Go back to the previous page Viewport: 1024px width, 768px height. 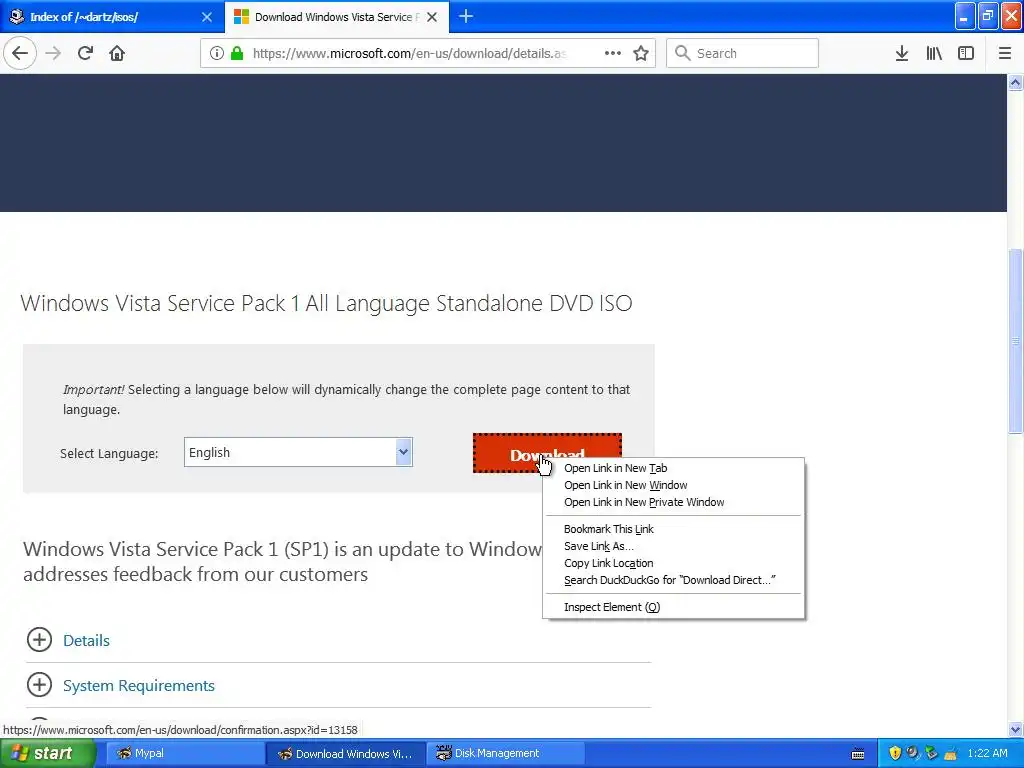20,53
